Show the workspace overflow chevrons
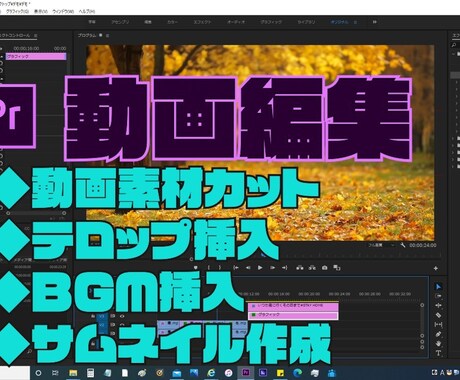Viewport: 460px width, 380px height. click(375, 22)
